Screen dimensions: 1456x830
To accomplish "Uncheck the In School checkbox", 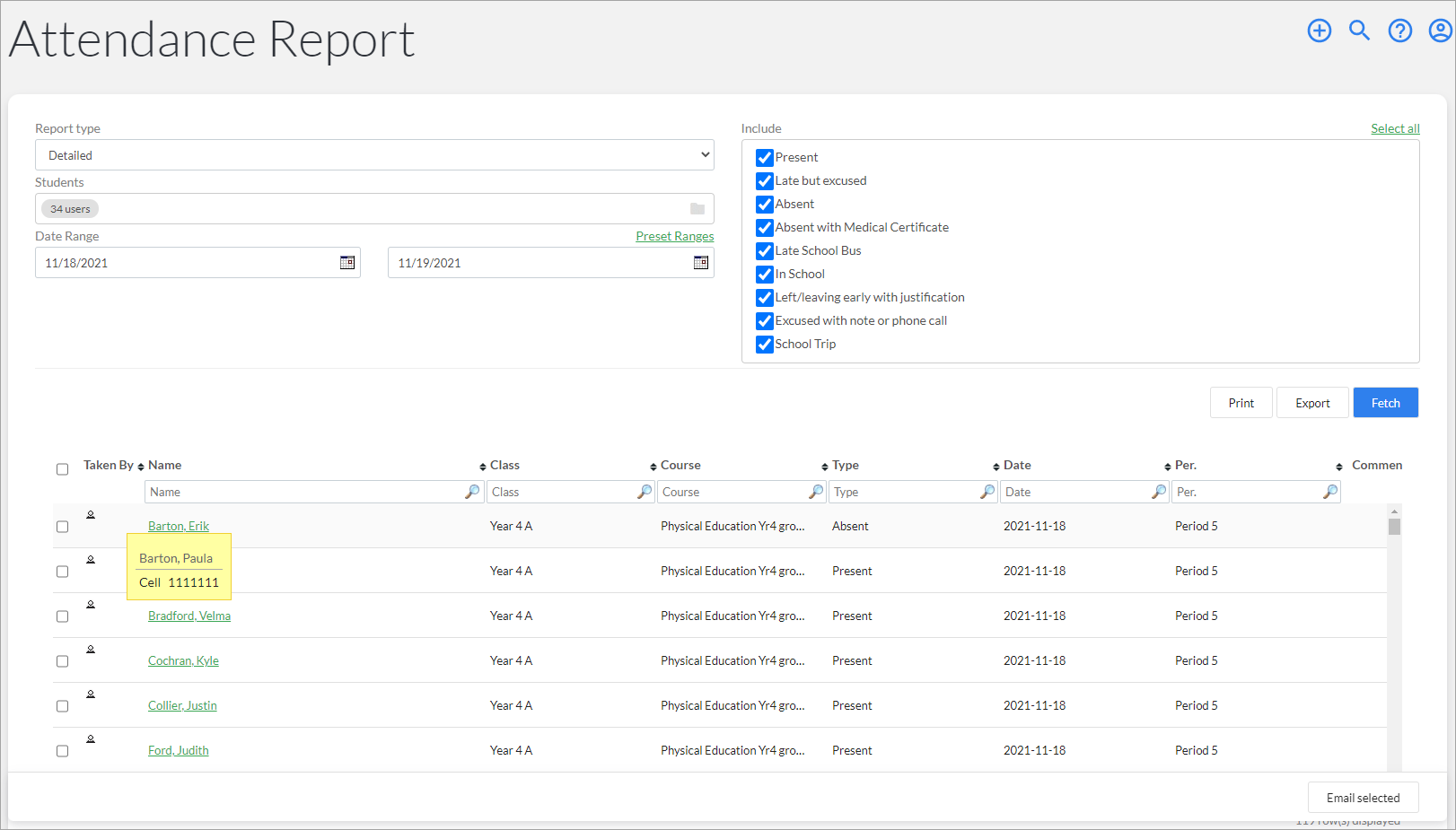I will click(765, 275).
